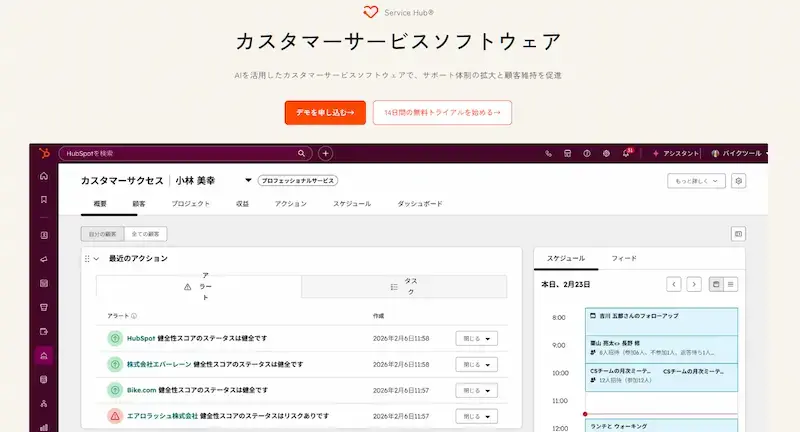Click the red warning icon of the エアロラッシュ alert
800x432 pixels.
[115, 416]
